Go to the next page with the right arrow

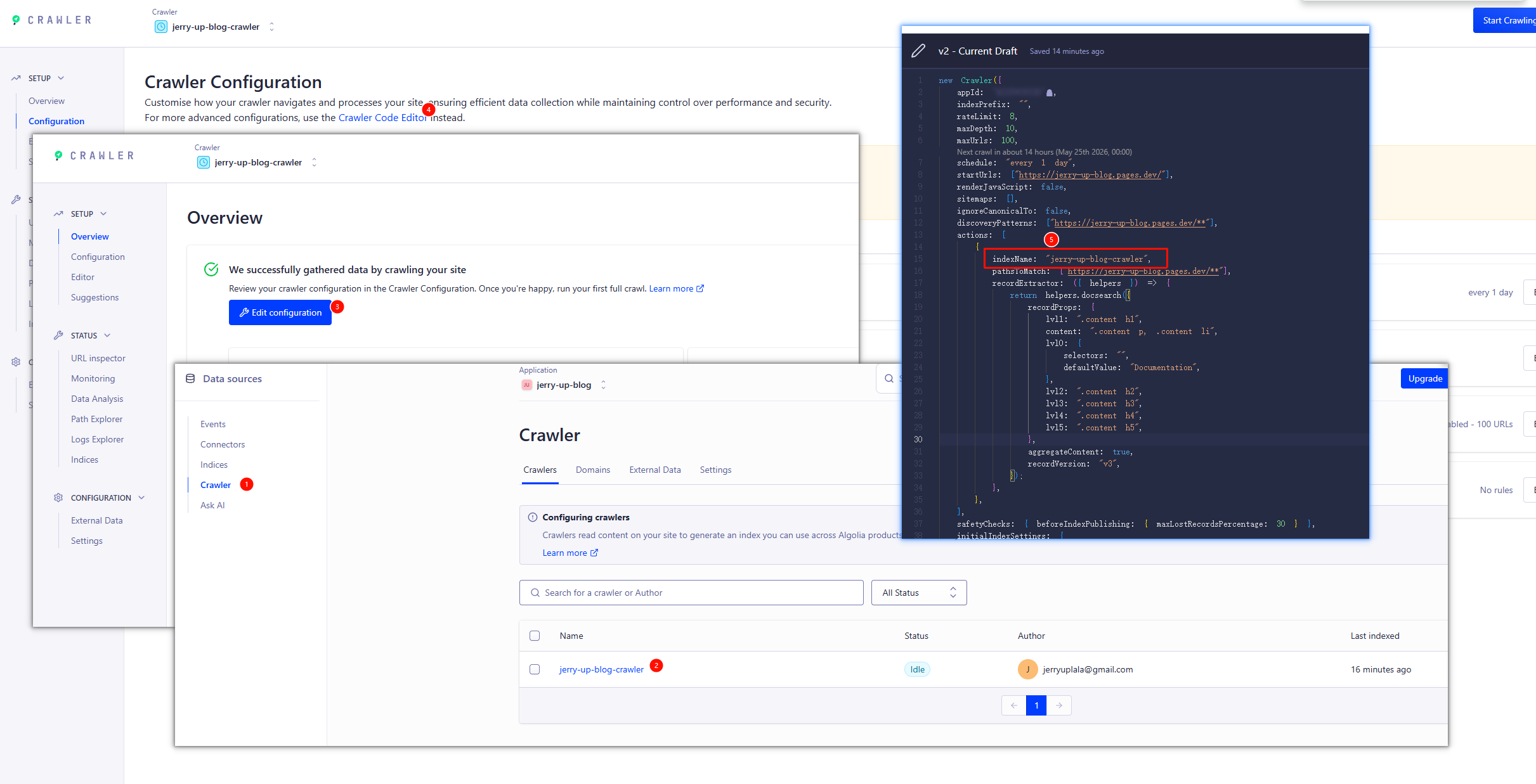click(1059, 705)
